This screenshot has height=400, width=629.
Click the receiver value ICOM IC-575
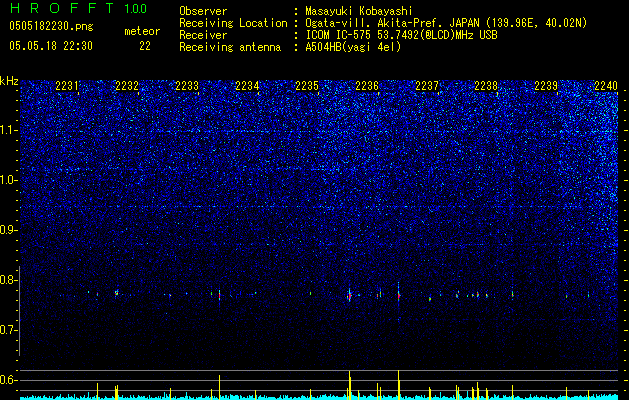(339, 35)
